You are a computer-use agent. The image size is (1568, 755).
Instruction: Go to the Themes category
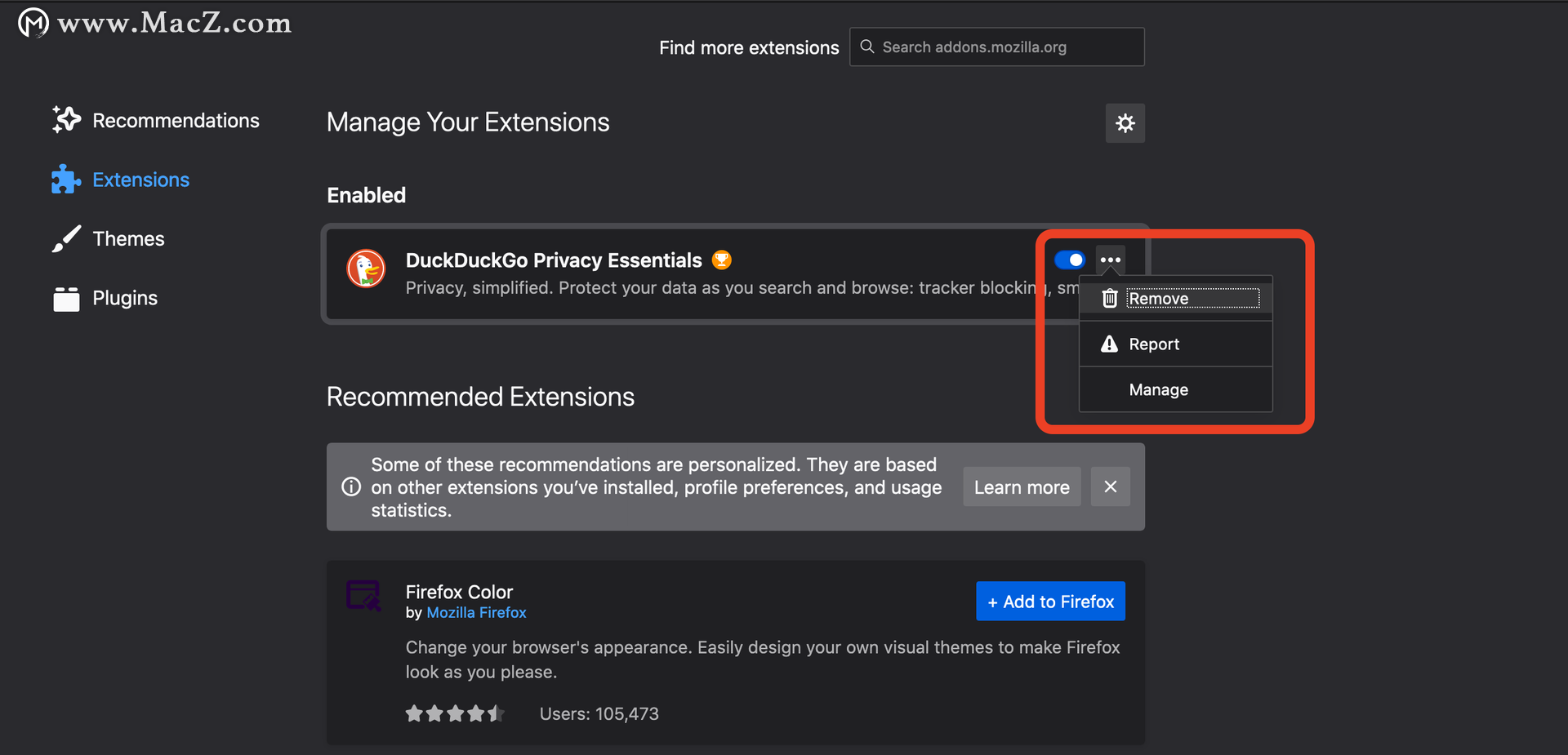[x=108, y=238]
